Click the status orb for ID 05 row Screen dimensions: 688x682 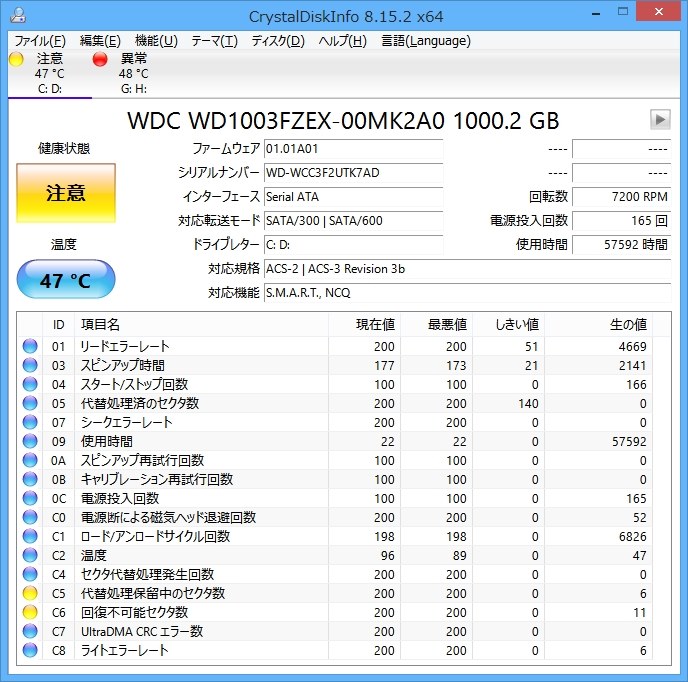point(30,403)
